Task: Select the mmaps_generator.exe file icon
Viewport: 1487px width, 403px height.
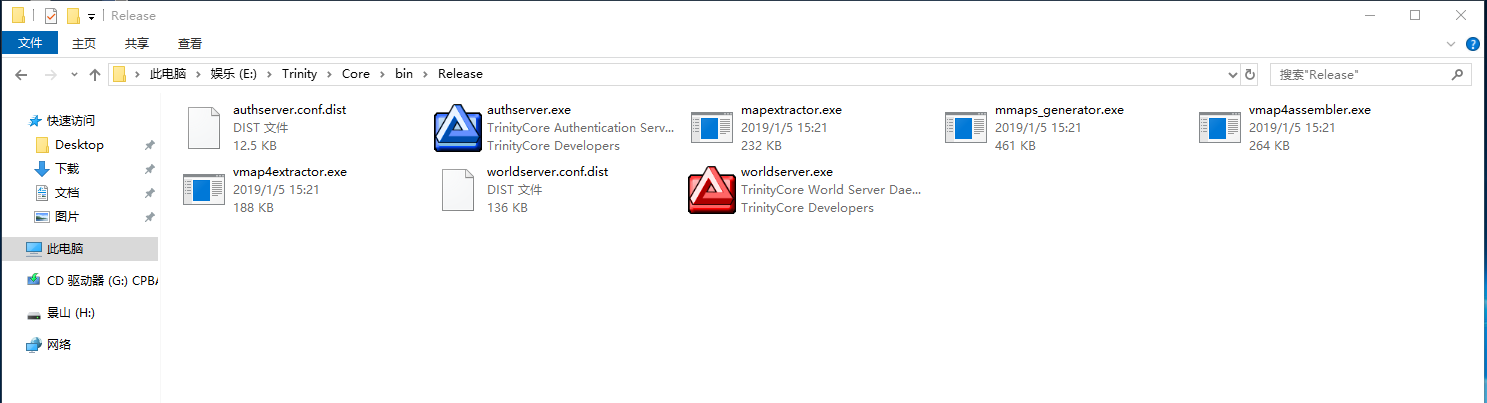Action: point(966,128)
